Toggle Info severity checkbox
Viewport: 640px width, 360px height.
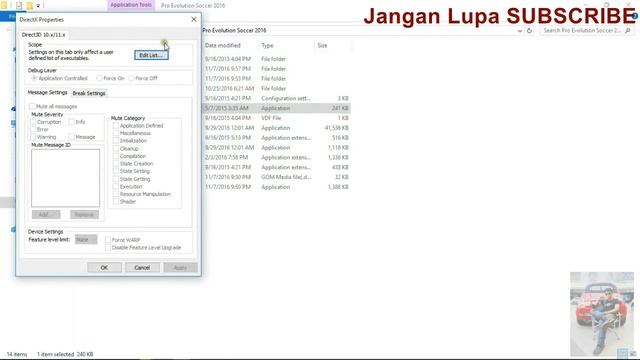71,122
